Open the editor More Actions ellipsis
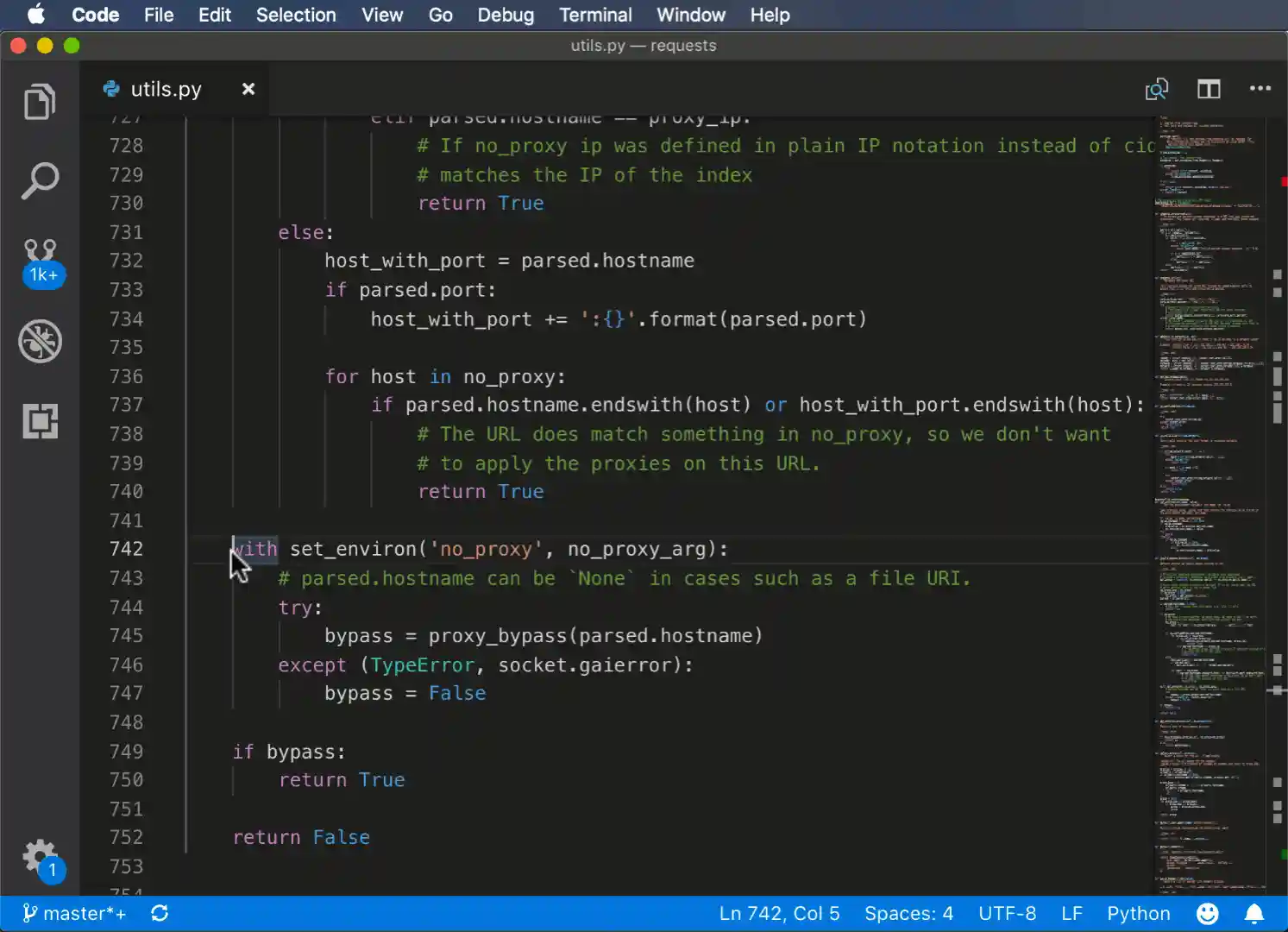Image resolution: width=1288 pixels, height=932 pixels. [x=1260, y=89]
